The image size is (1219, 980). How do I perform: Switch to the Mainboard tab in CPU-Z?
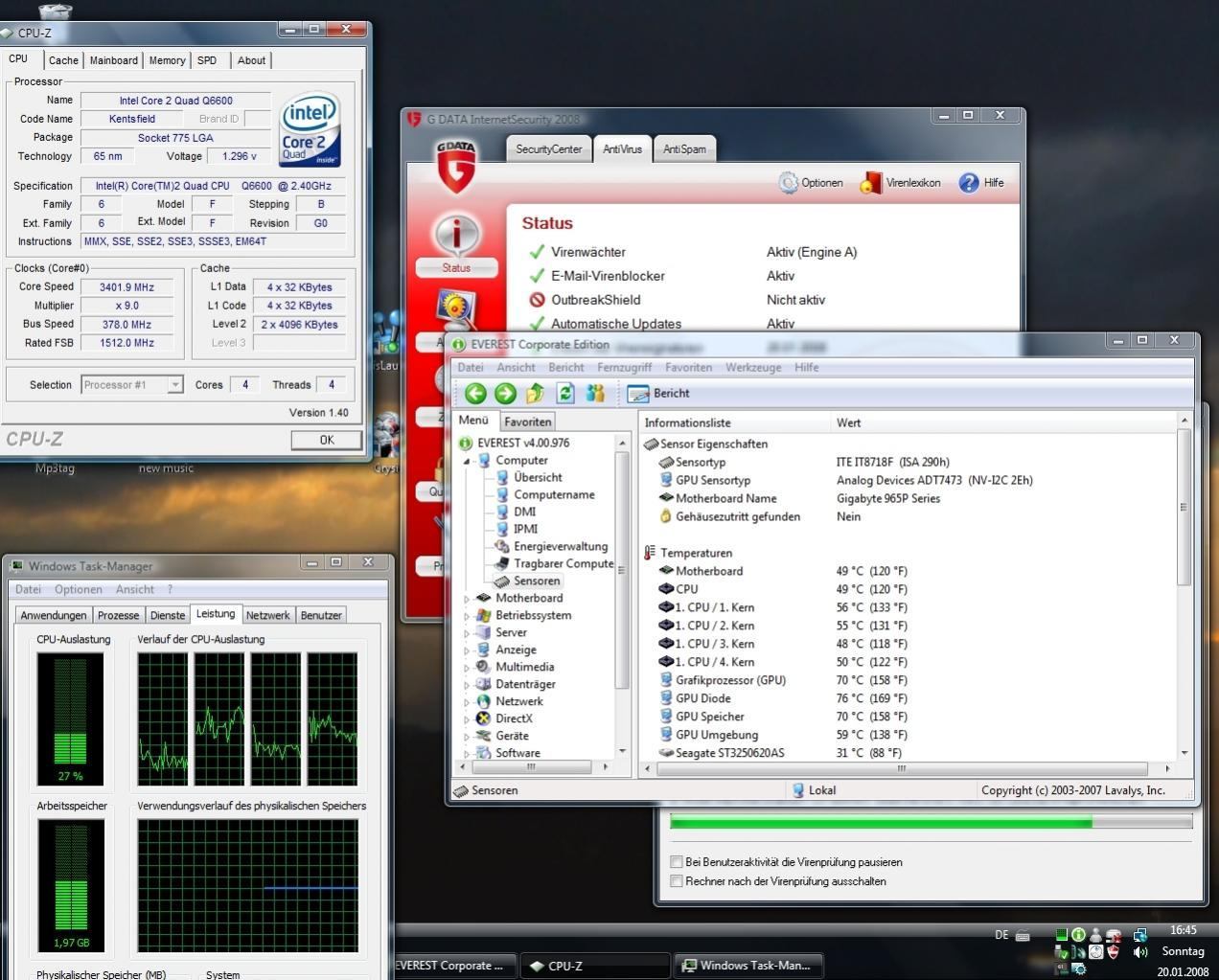[x=113, y=60]
